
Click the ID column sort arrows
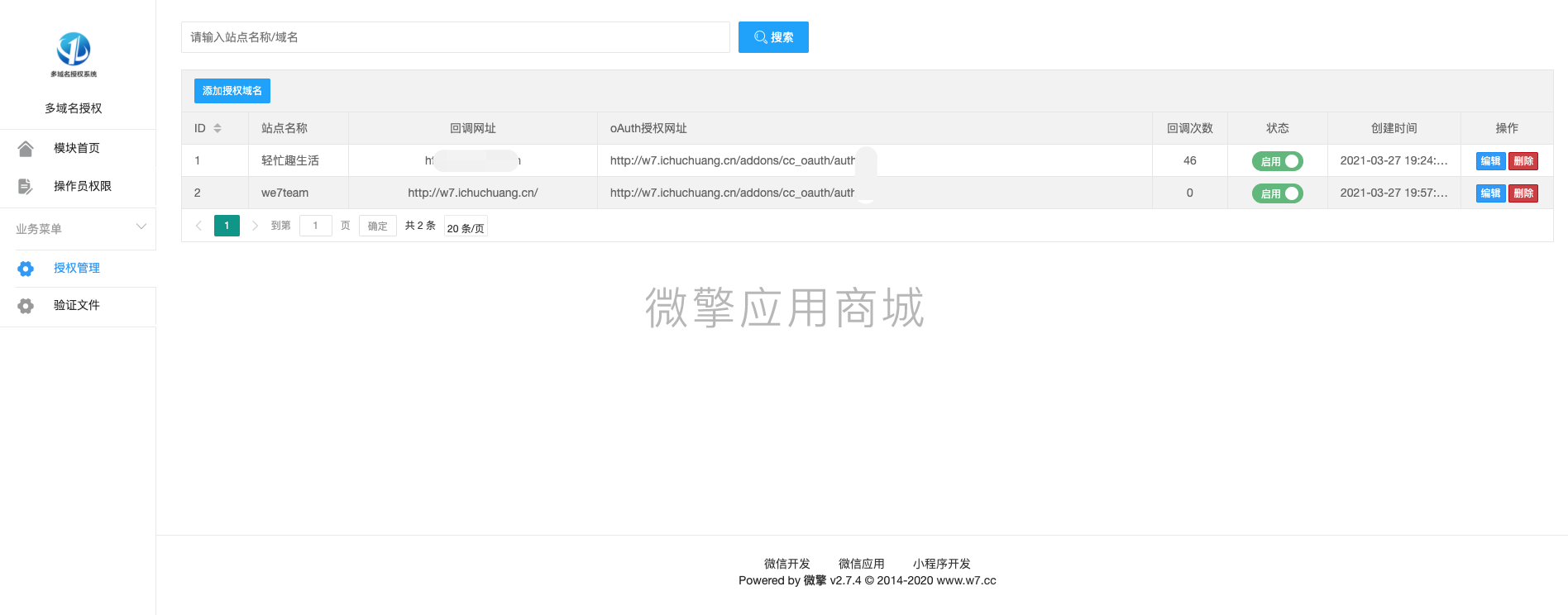point(218,128)
